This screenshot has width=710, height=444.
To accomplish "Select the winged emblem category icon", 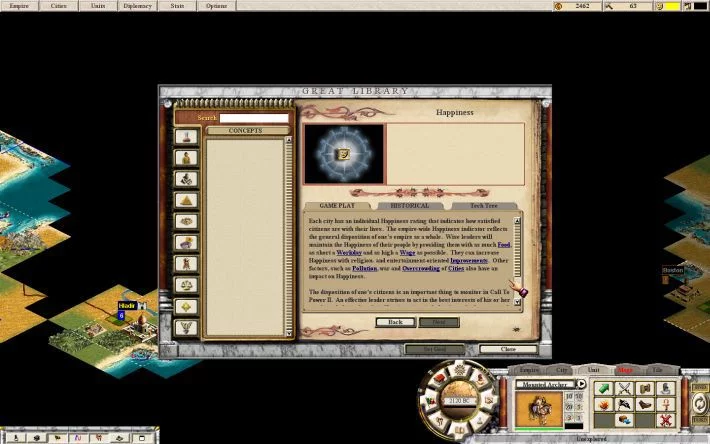I will click(x=186, y=328).
